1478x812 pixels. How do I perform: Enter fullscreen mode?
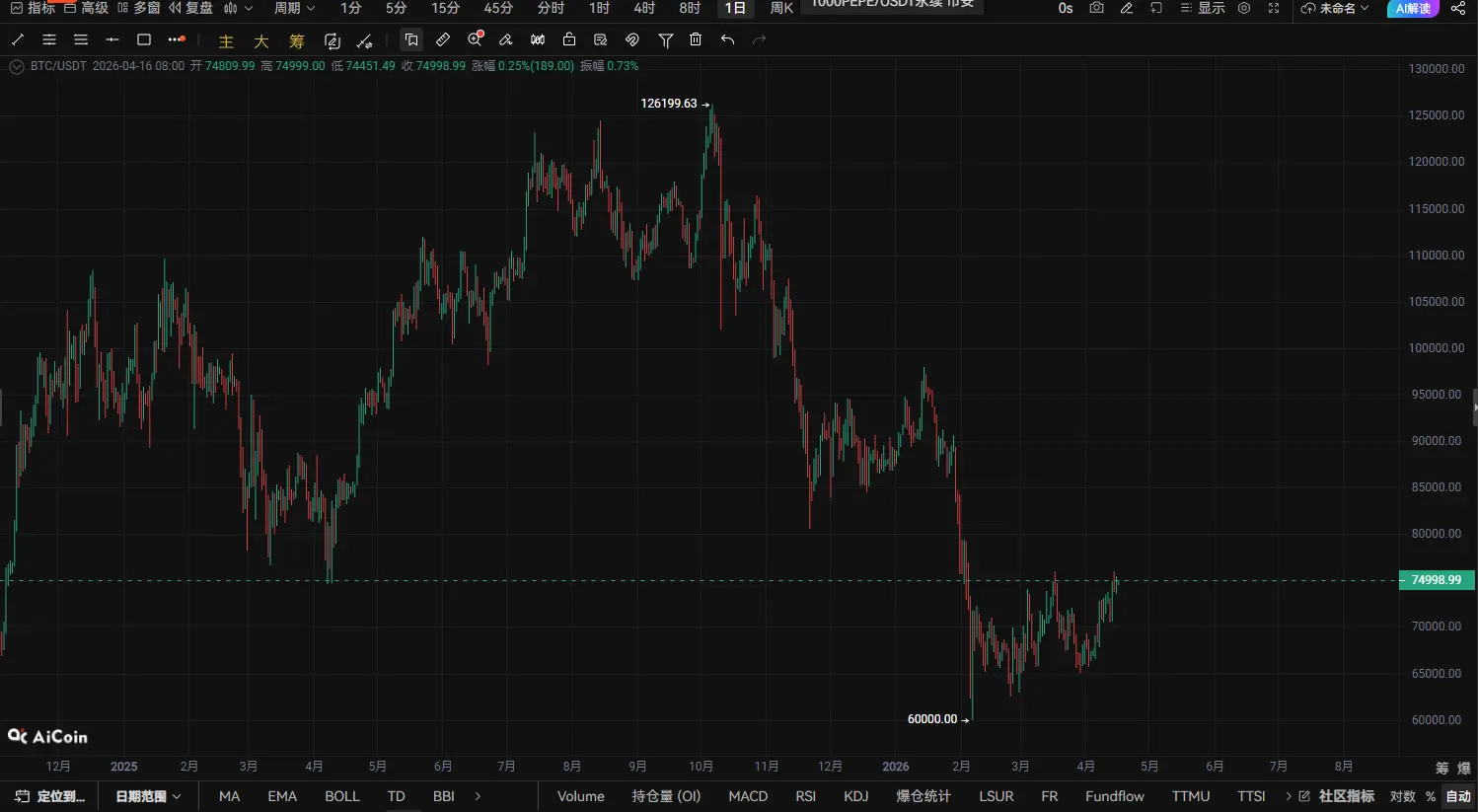[x=1274, y=8]
